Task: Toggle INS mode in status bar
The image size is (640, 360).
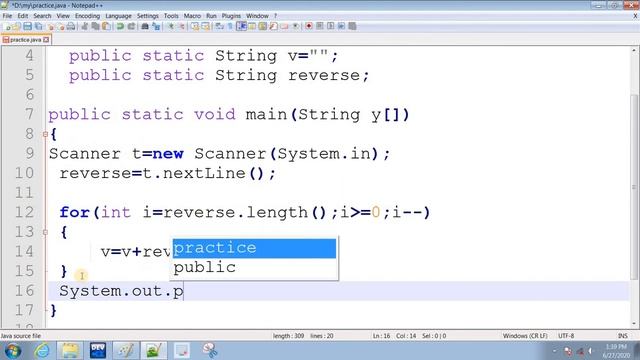Action: (622, 336)
